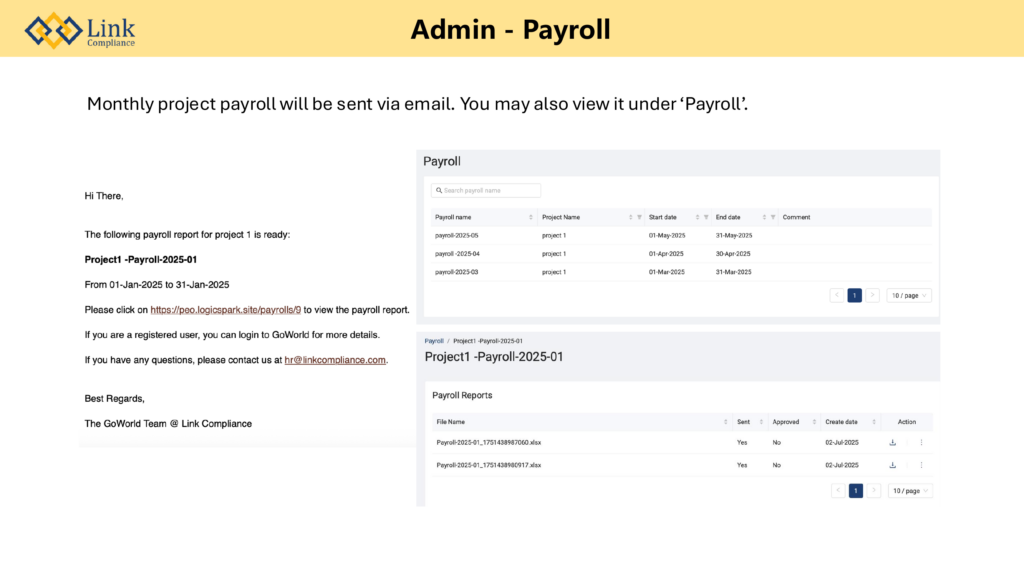Click the hr@linkcompliance.com email link
The image size is (1024, 576).
(x=335, y=360)
